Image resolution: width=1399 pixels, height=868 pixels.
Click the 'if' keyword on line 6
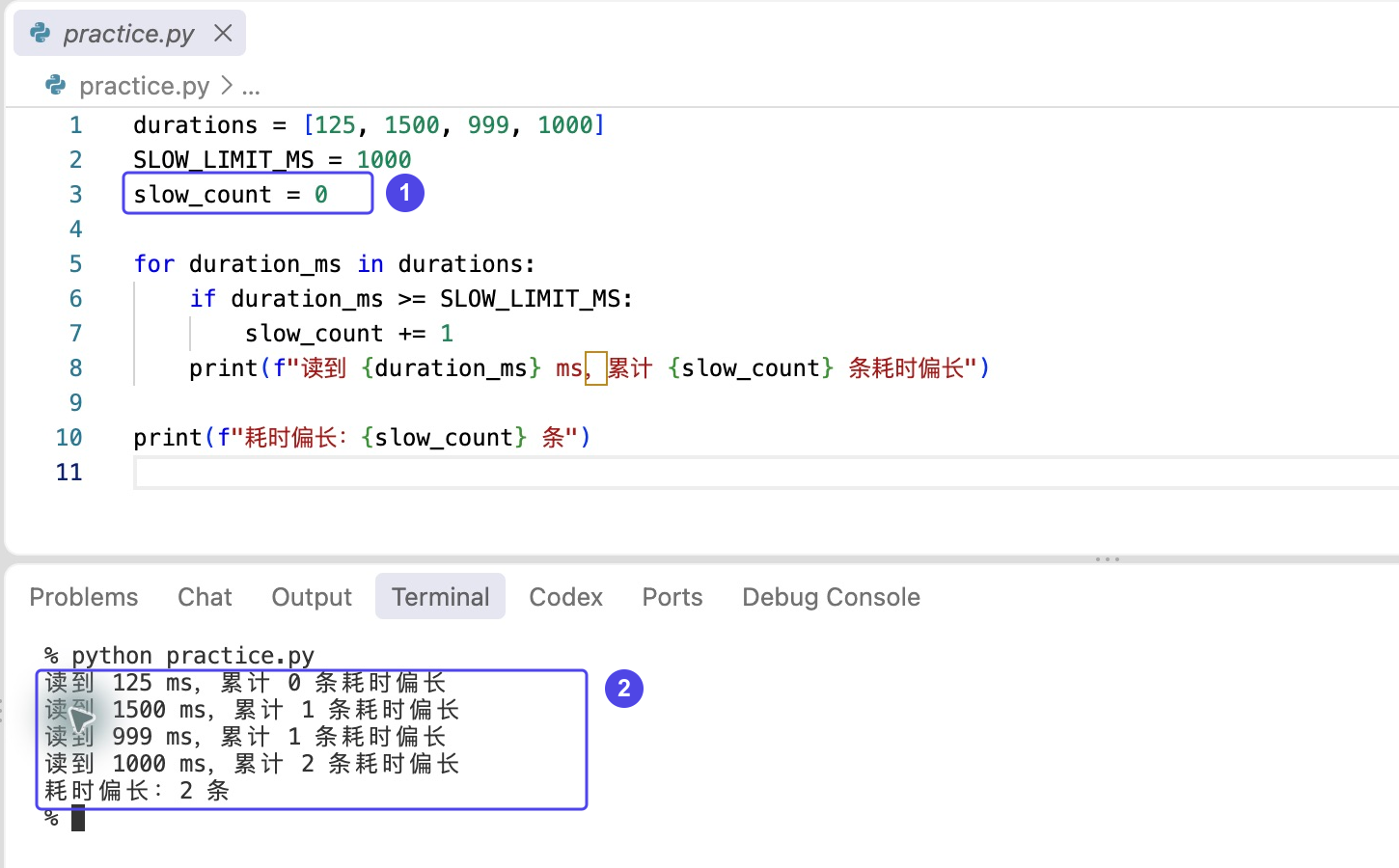coord(203,299)
